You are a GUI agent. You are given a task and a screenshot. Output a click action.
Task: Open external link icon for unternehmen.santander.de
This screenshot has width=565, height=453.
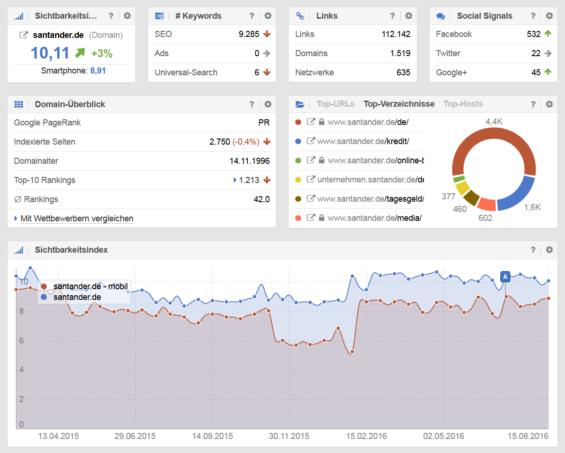click(311, 179)
